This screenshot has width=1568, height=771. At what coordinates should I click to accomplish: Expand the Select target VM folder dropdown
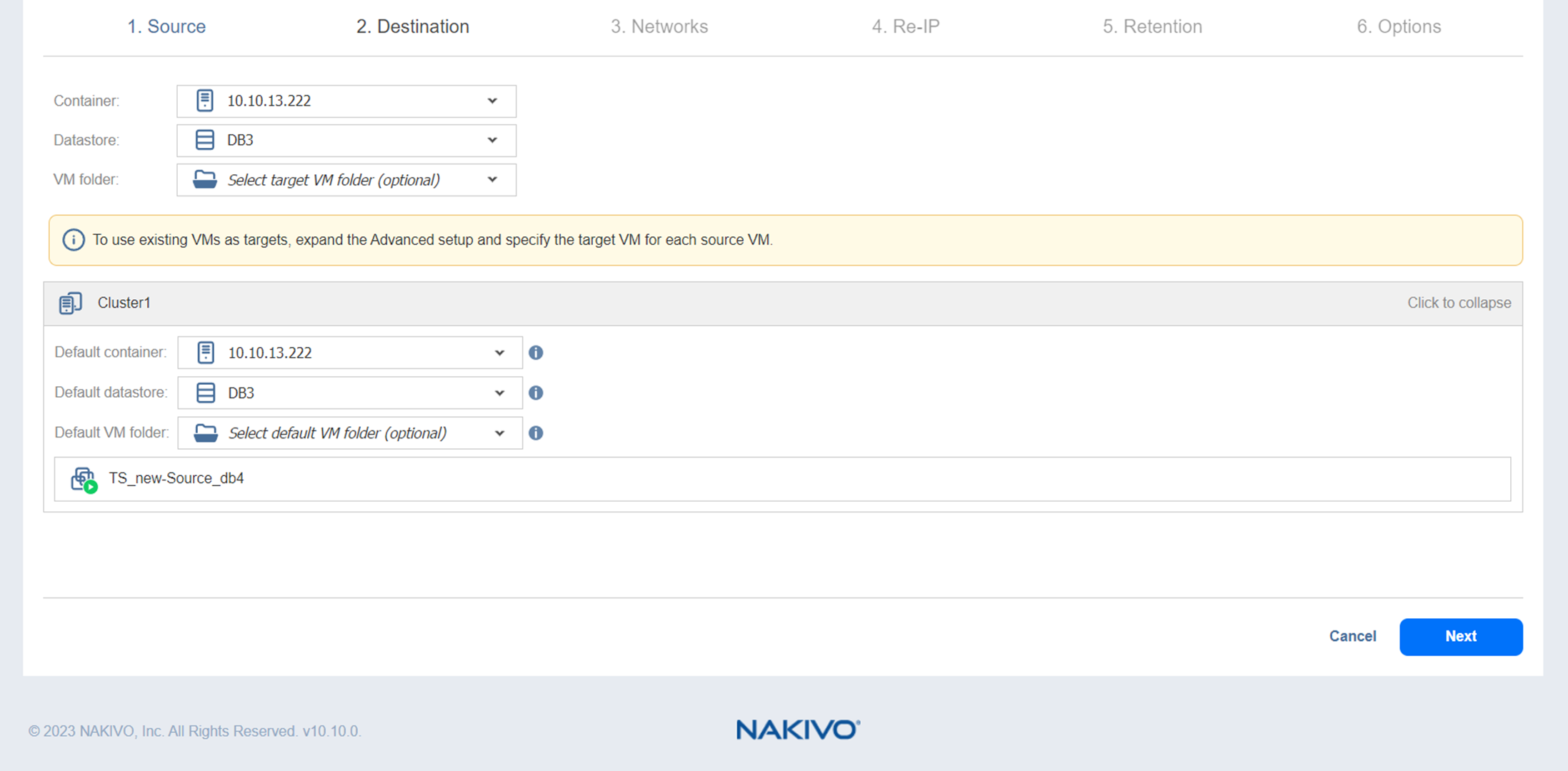point(492,180)
